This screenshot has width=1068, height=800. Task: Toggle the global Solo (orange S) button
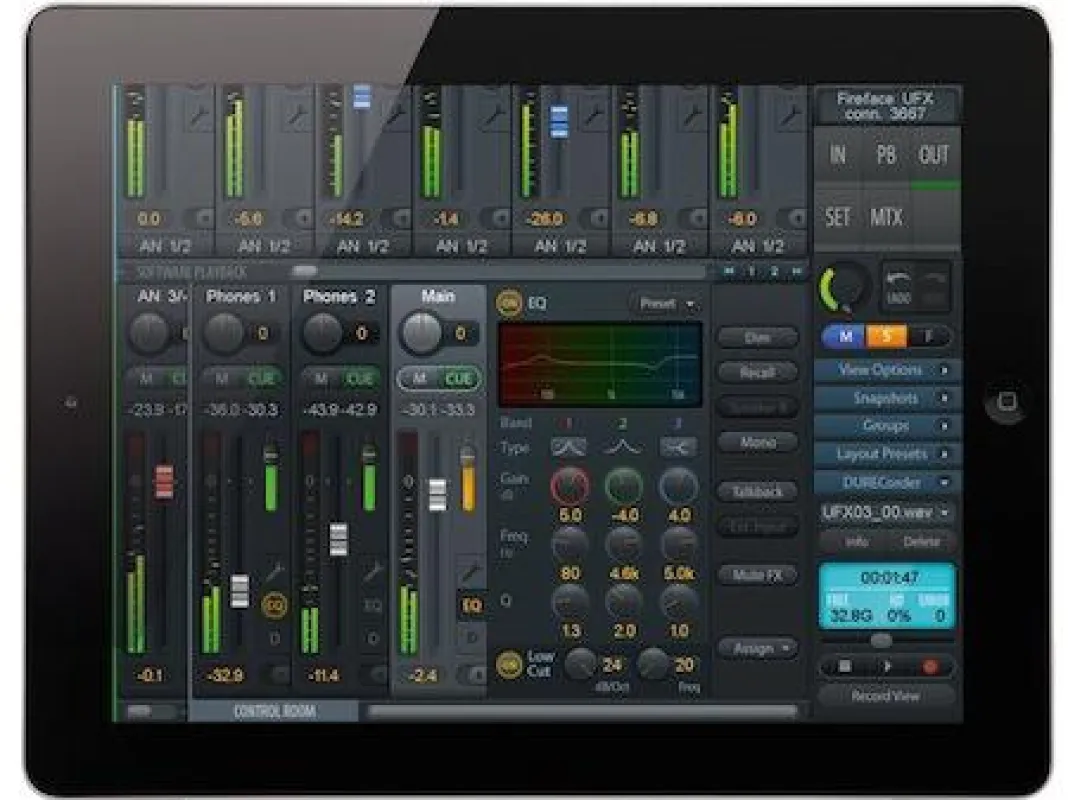[886, 336]
